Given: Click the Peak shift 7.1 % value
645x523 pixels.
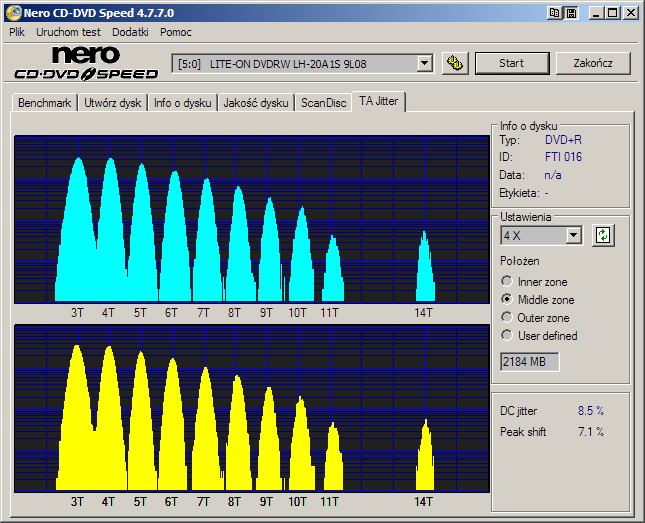Looking at the screenshot, I should click(591, 432).
